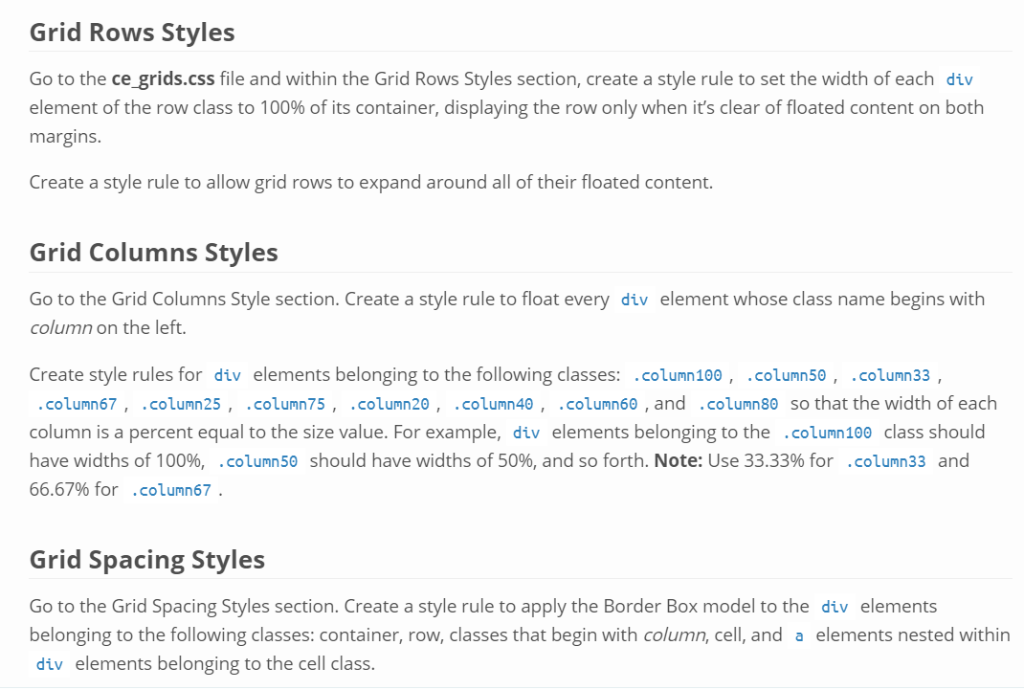Click the div code after 'Border Box model to the'

[834, 607]
